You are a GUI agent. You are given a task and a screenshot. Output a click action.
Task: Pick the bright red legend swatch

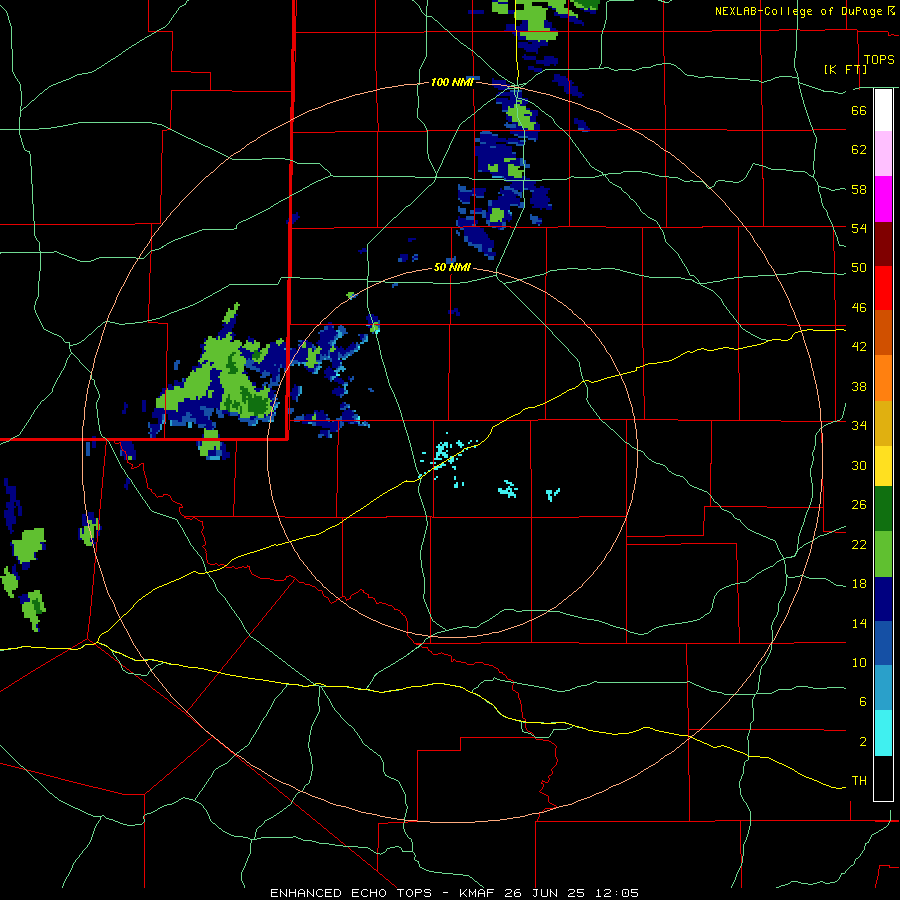(x=883, y=288)
